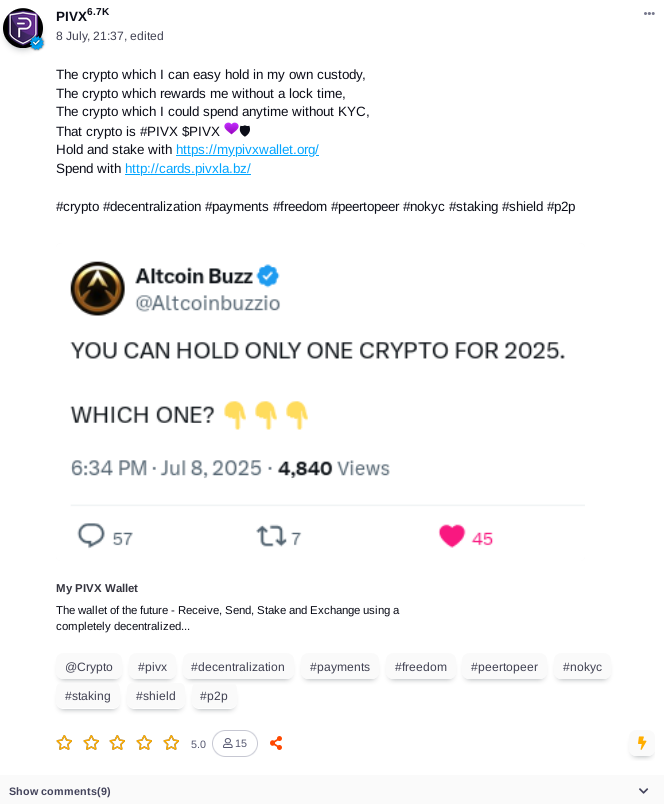
Task: Open the mypivxwallet.org link
Action: pos(247,150)
